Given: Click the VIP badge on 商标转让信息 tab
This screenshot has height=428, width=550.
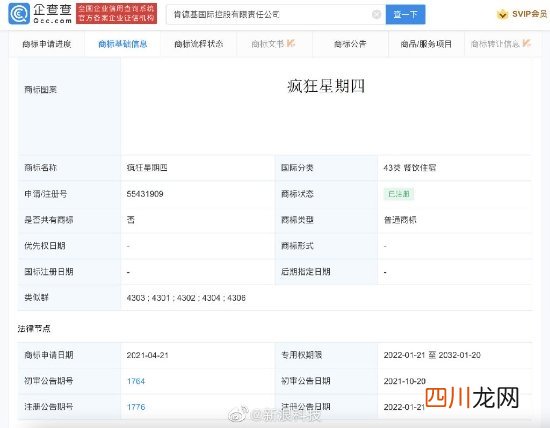Looking at the screenshot, I should coord(526,44).
